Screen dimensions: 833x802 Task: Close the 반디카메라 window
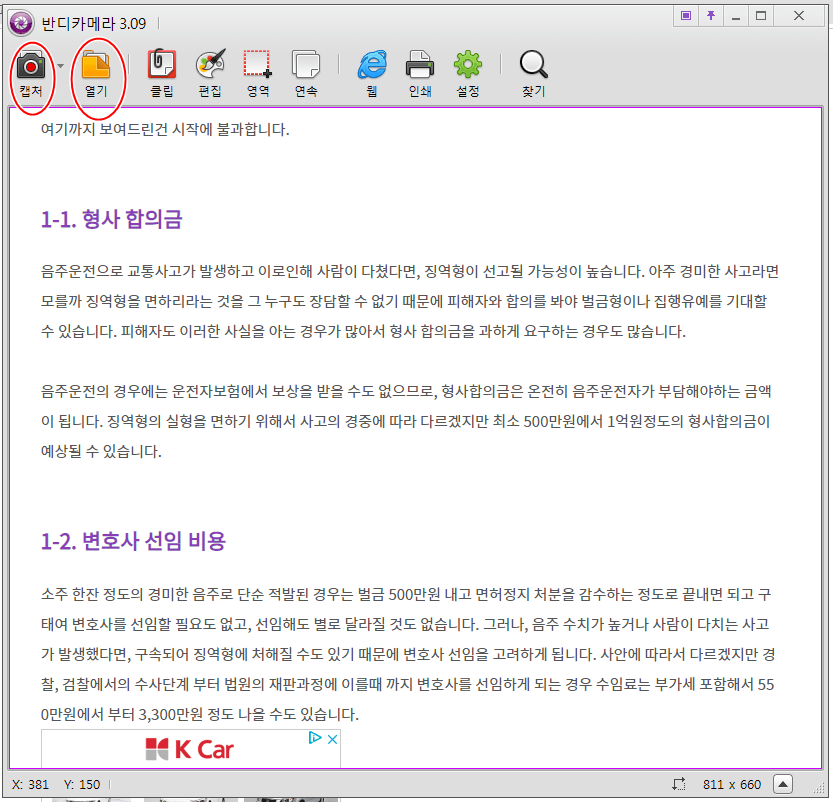798,16
